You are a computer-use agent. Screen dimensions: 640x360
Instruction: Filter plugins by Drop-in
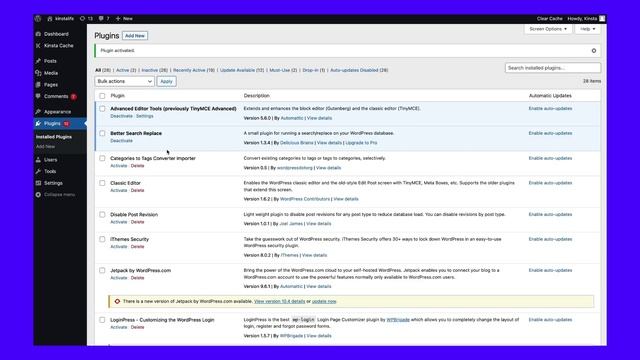[314, 70]
